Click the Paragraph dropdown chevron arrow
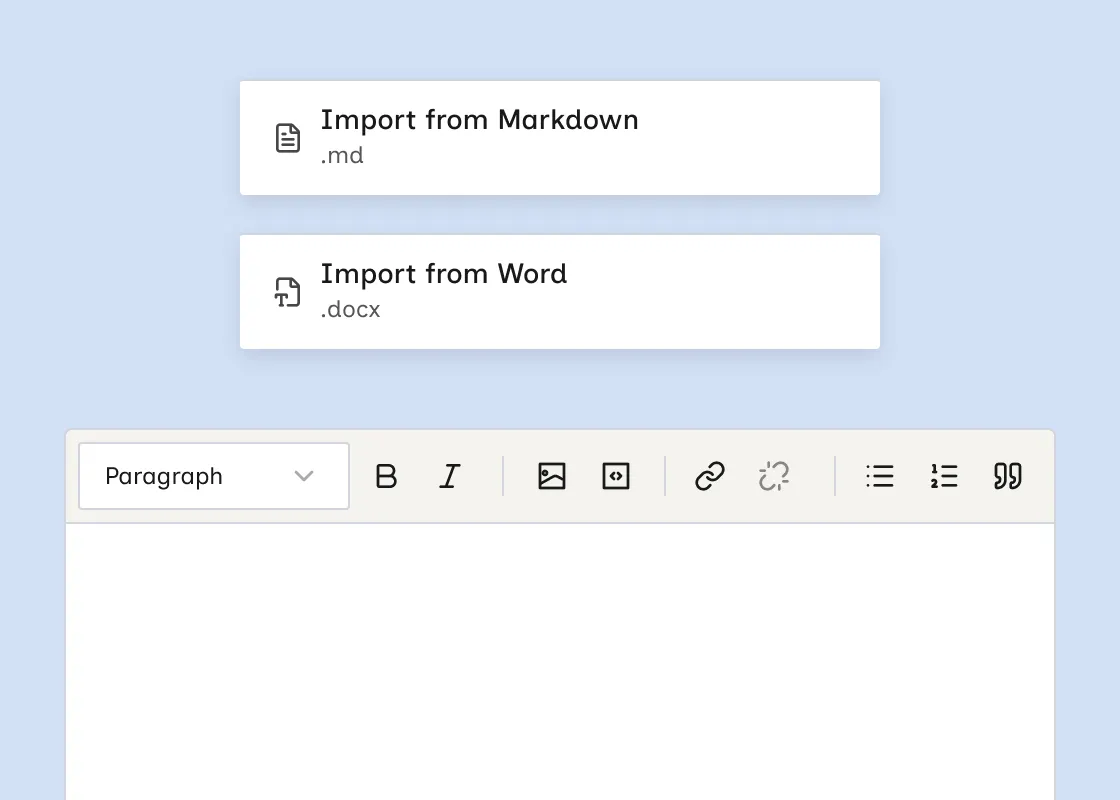The height and width of the screenshot is (800, 1120). (x=304, y=476)
